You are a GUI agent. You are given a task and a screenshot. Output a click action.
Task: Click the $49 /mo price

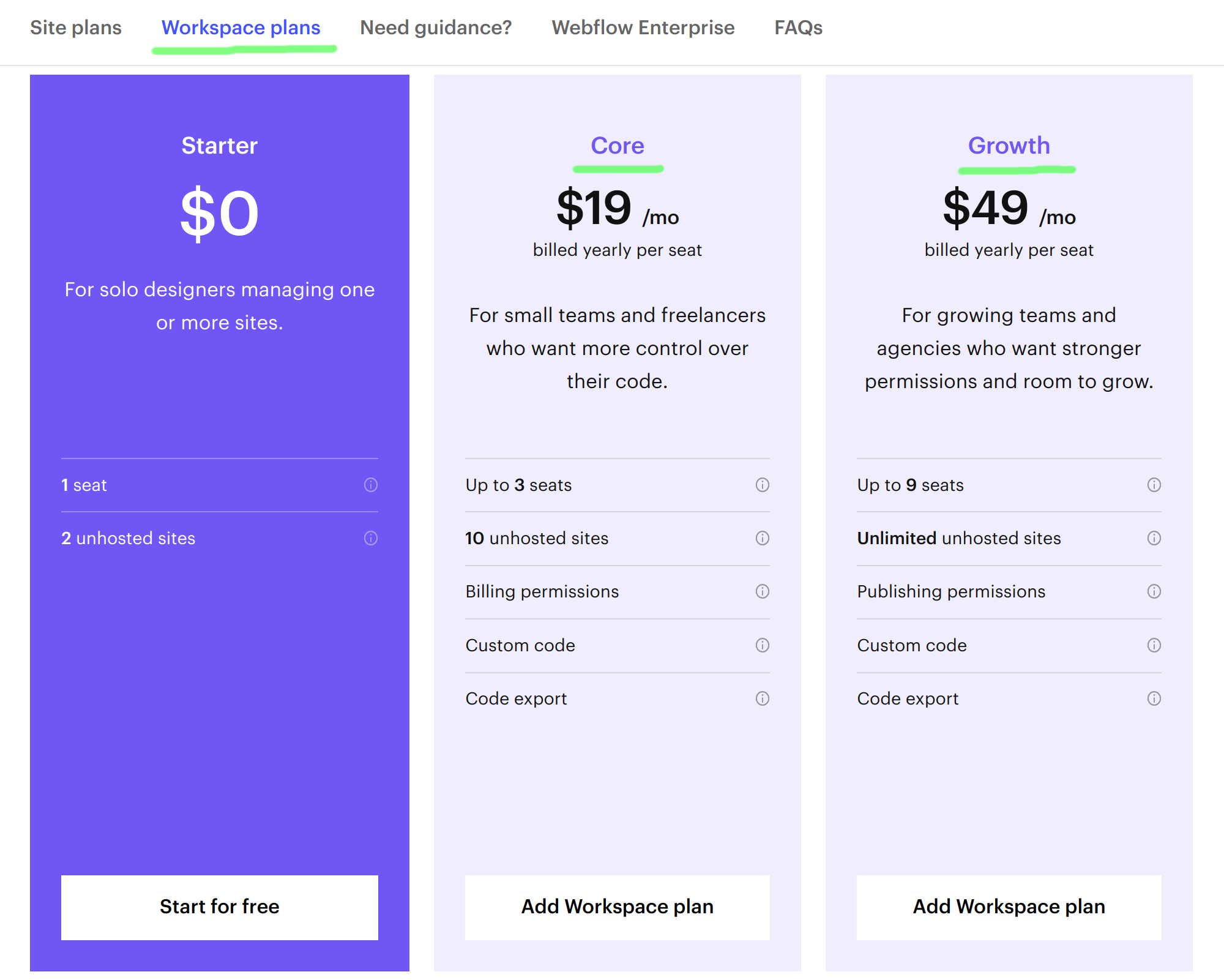coord(1009,209)
